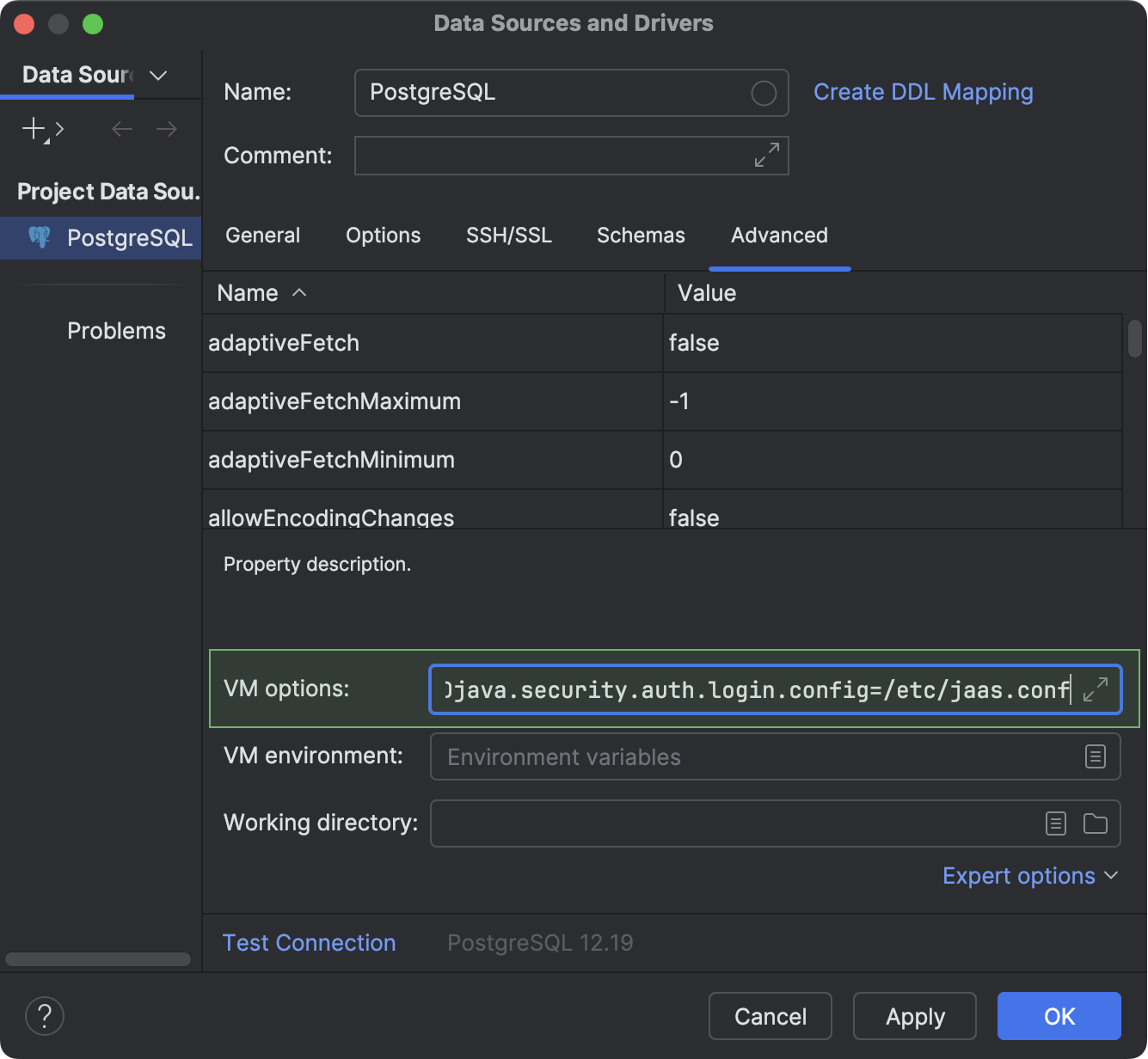This screenshot has width=1148, height=1059.
Task: Open the SSH/SSL tab
Action: (509, 235)
